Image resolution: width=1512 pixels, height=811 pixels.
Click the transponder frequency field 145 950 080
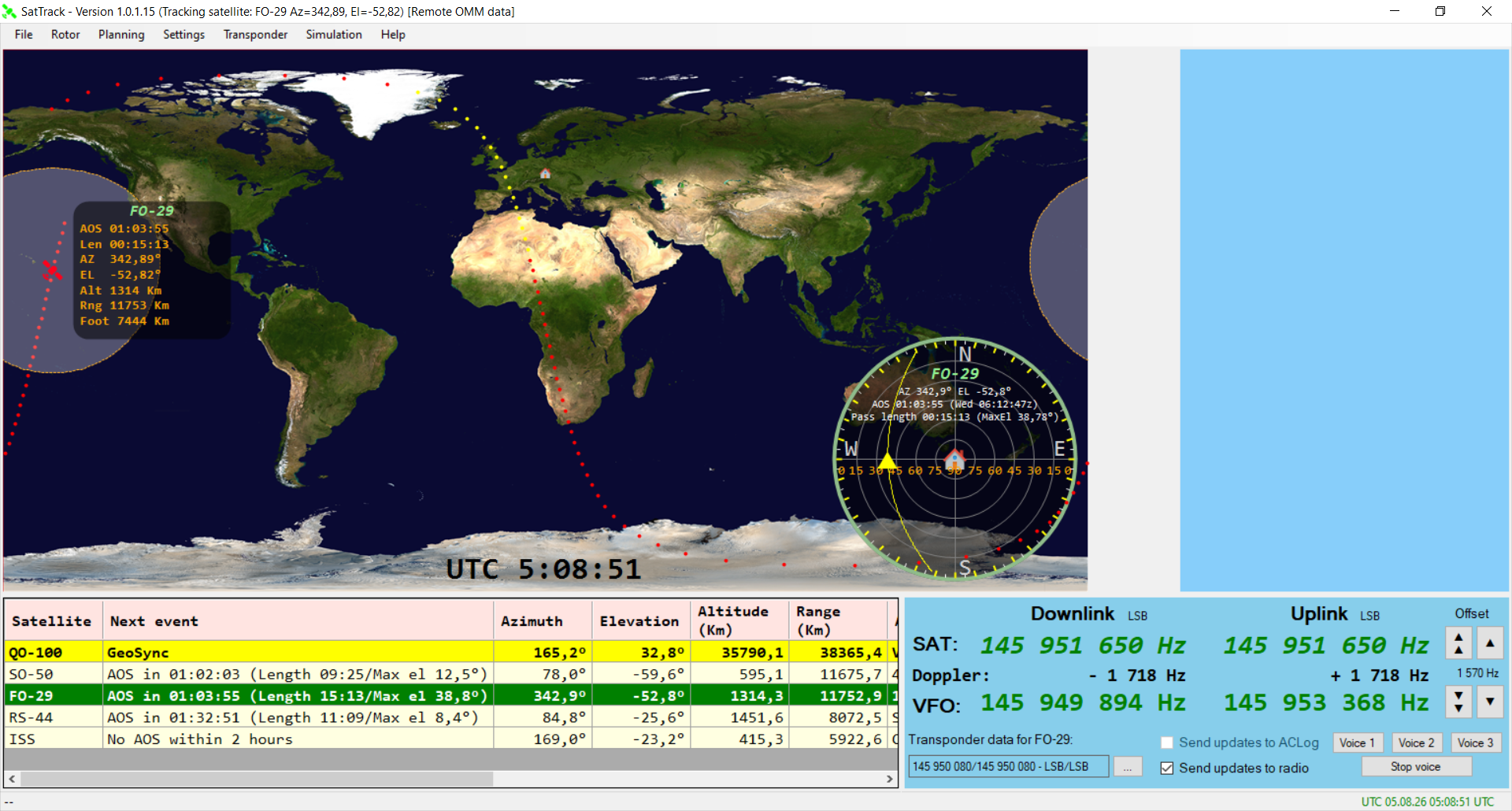pyautogui.click(x=1009, y=767)
